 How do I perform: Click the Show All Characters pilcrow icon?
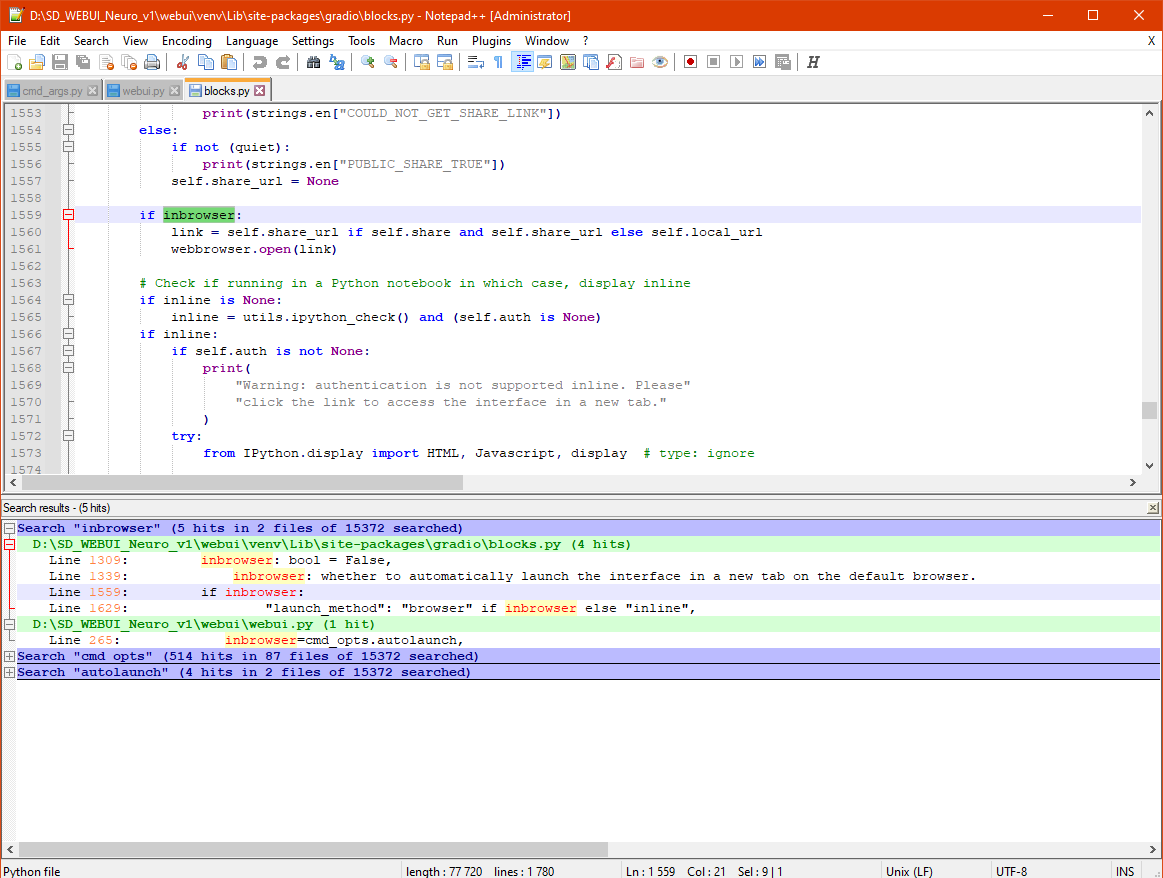click(498, 62)
